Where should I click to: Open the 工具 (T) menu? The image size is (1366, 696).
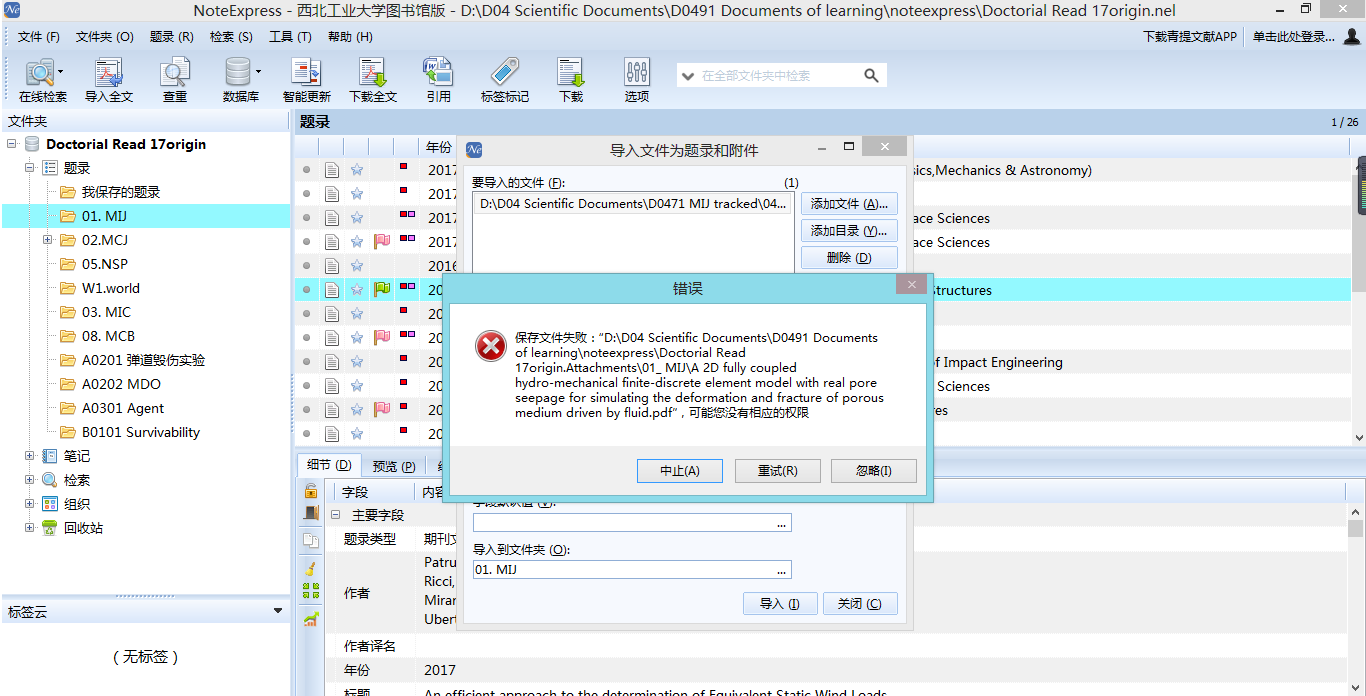pyautogui.click(x=290, y=37)
